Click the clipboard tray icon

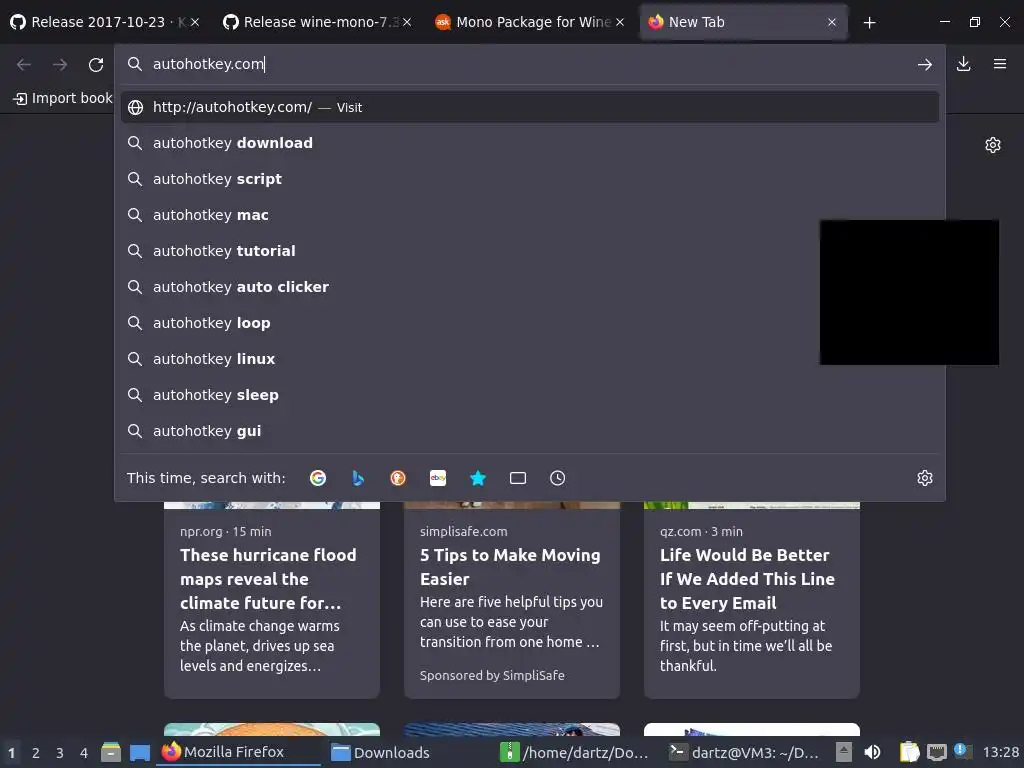[x=909, y=753]
